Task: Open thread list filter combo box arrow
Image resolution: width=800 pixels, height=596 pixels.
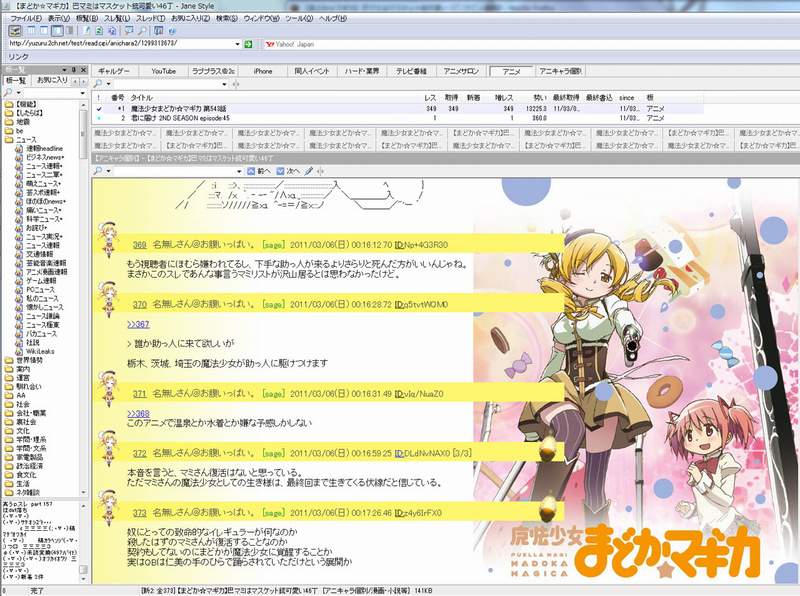Action: [x=224, y=84]
